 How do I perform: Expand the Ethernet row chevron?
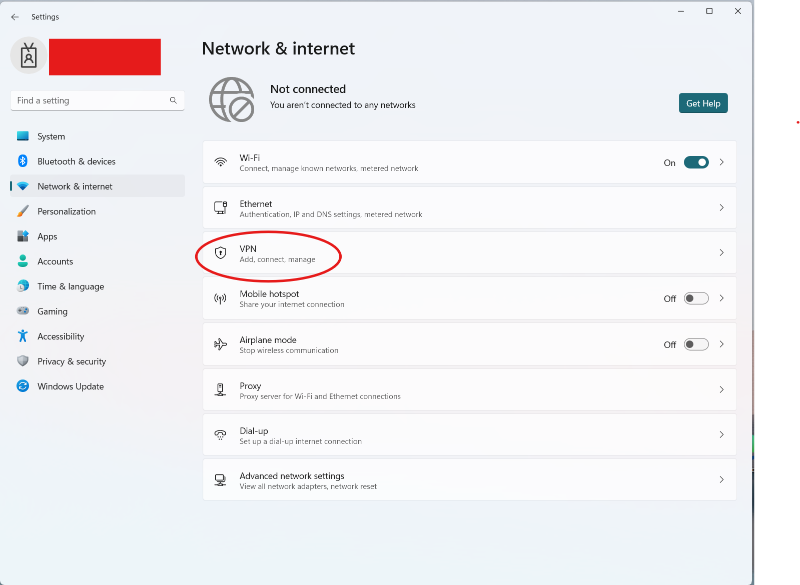(721, 208)
